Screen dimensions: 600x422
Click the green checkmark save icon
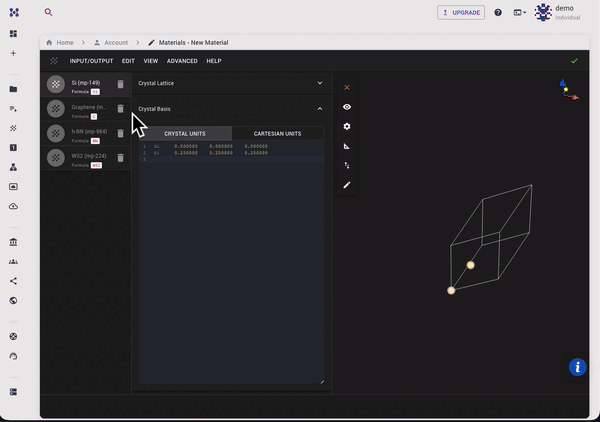574,61
